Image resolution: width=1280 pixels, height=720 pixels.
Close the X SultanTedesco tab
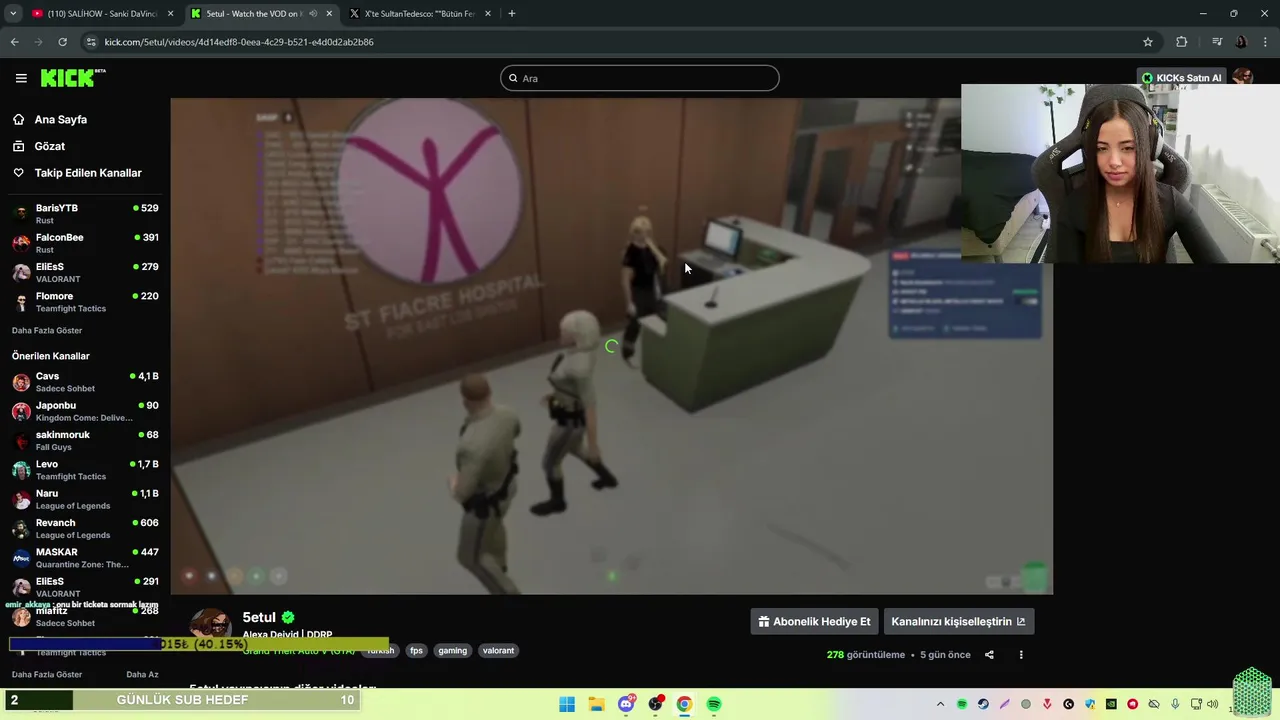tap(487, 14)
